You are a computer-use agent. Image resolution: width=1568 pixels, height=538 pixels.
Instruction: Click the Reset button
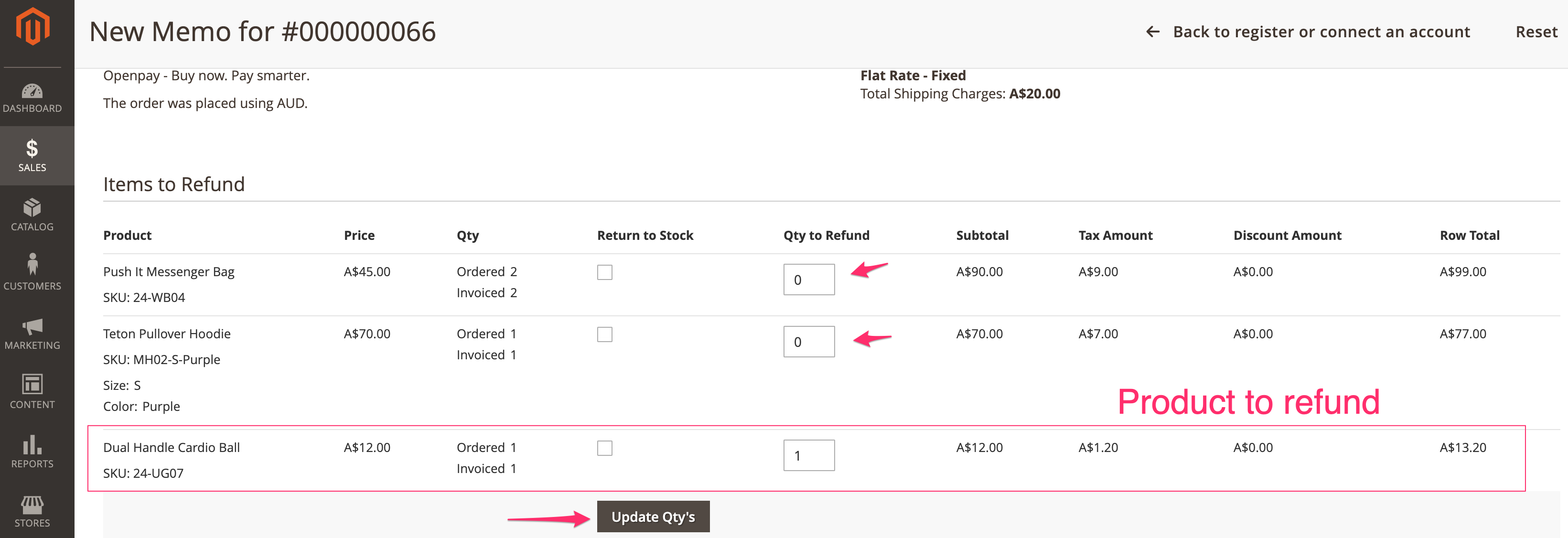click(1536, 32)
